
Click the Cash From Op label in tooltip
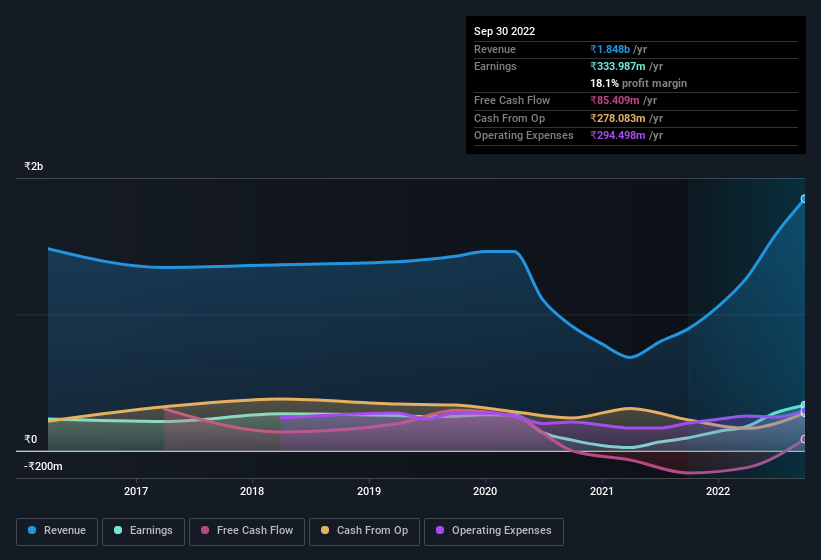point(509,118)
